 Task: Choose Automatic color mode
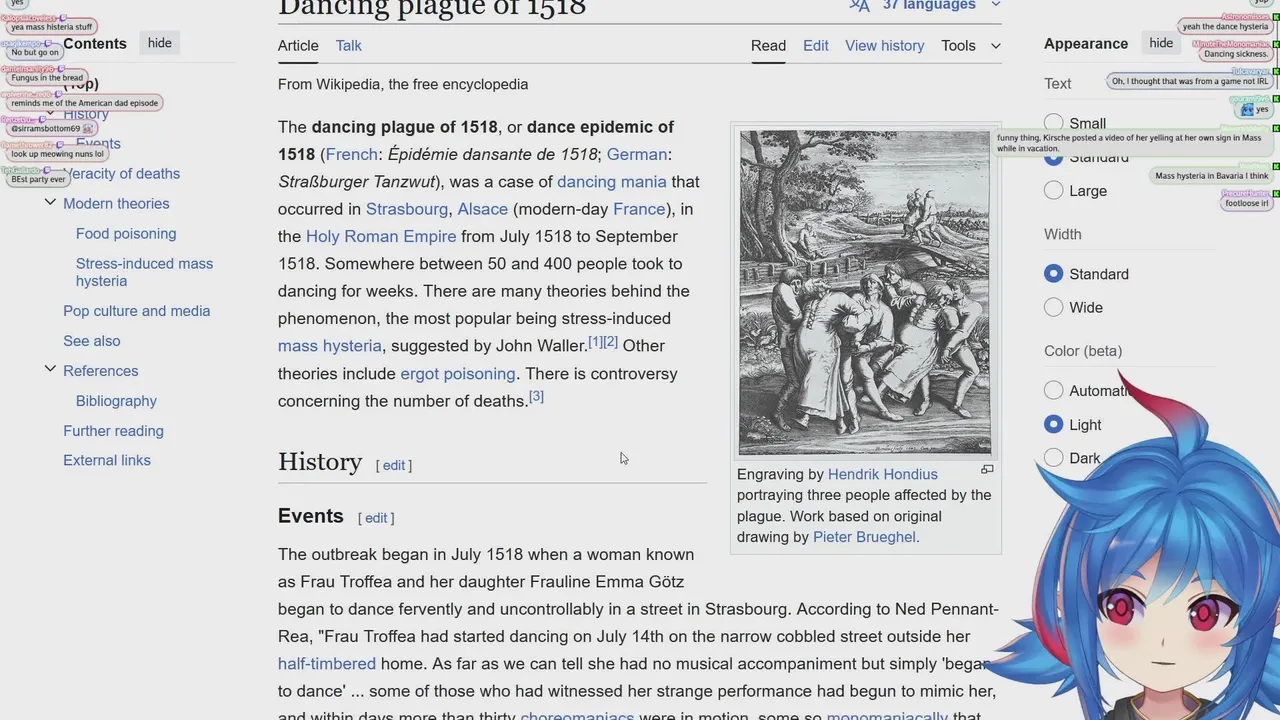click(1053, 391)
